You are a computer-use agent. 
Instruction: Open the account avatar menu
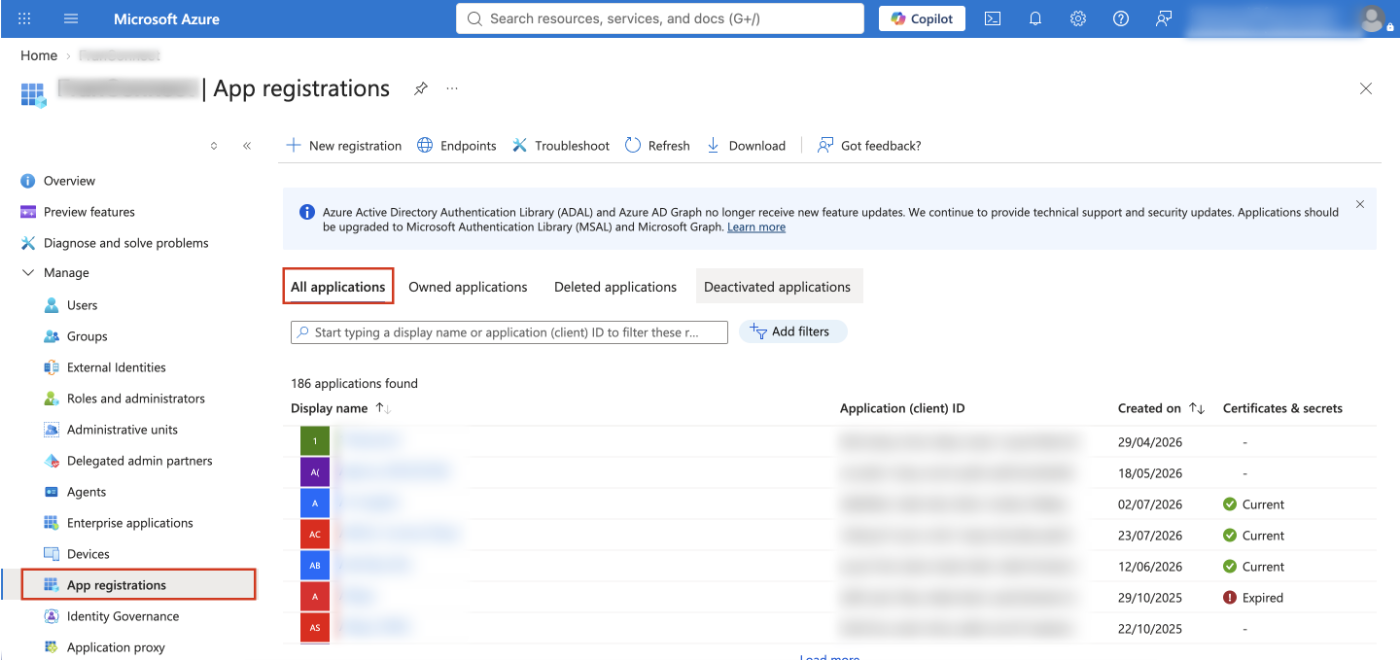pyautogui.click(x=1372, y=19)
